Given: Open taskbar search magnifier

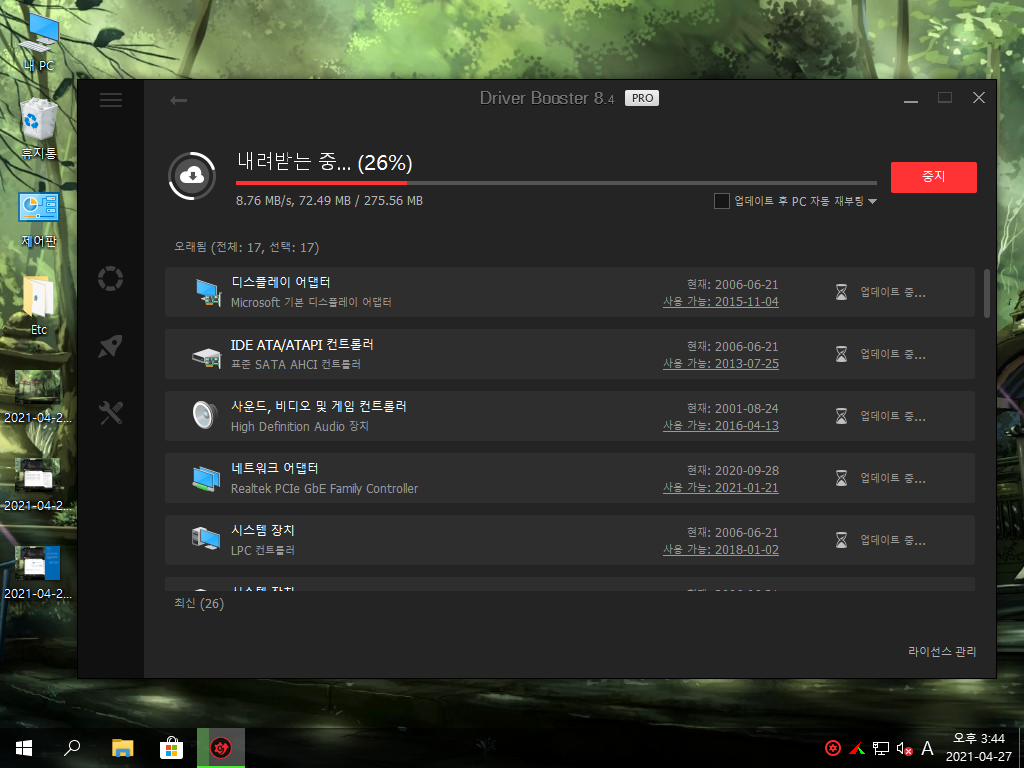Looking at the screenshot, I should click(72, 748).
